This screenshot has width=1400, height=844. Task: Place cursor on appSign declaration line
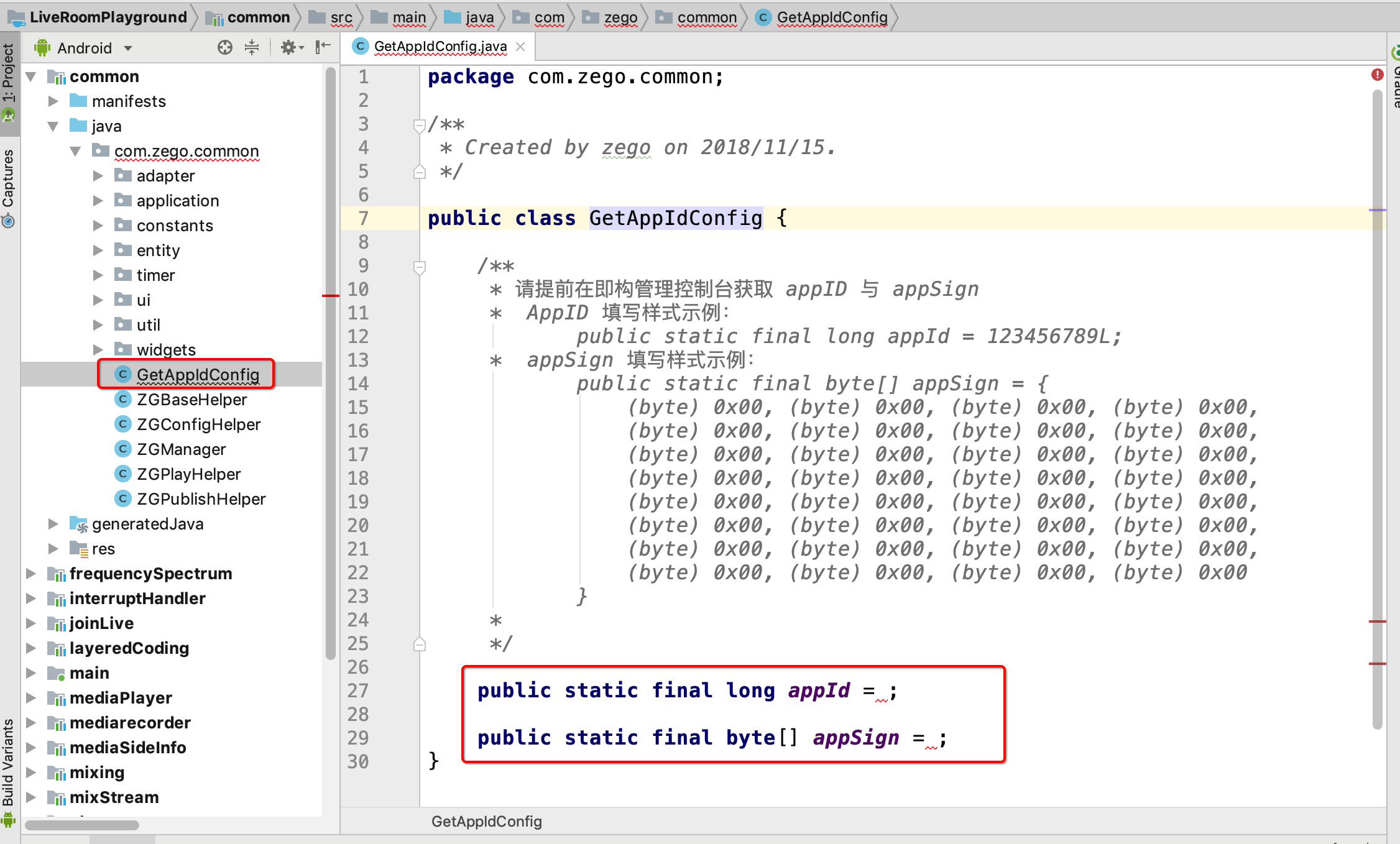coord(712,738)
